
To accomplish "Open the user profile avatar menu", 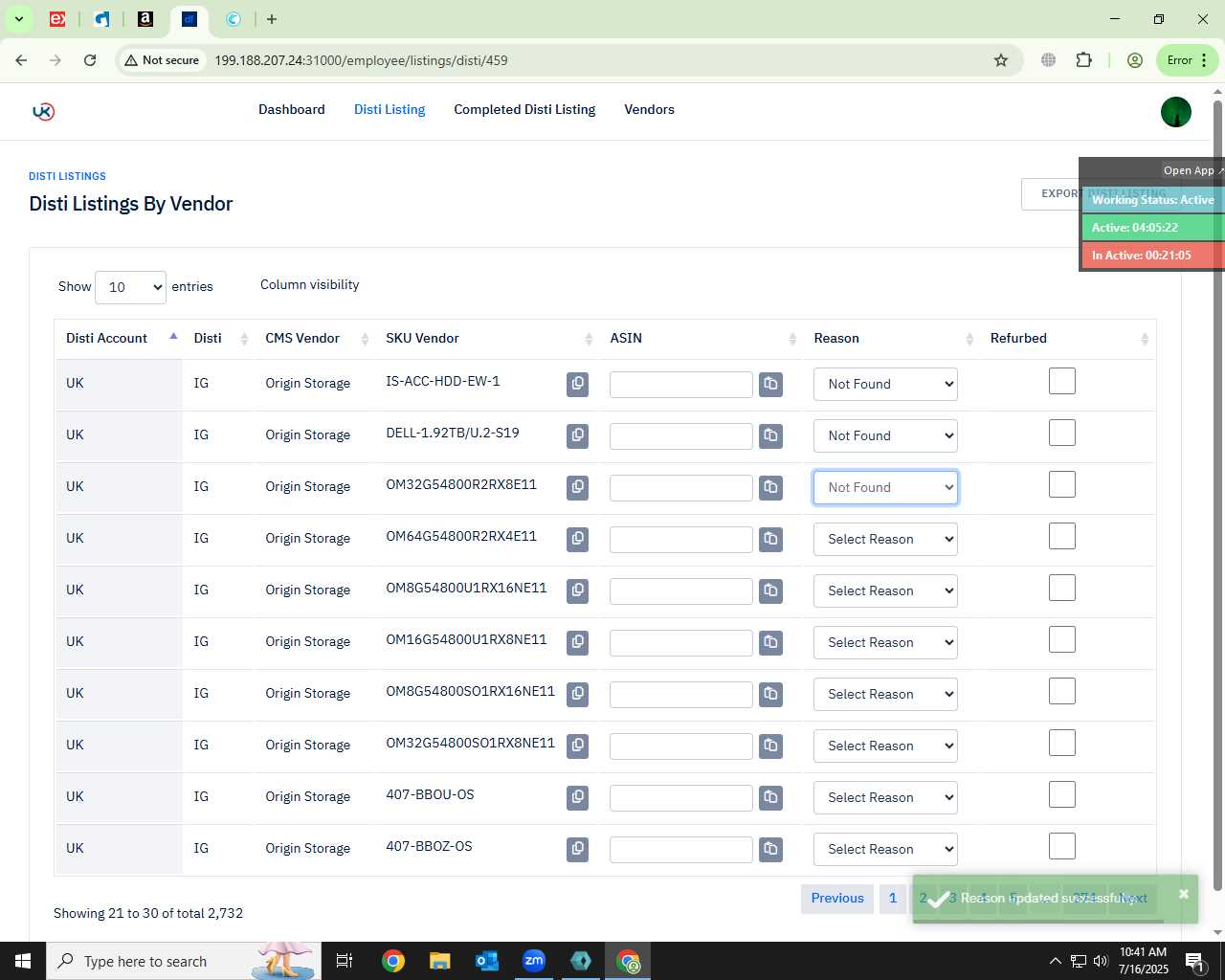I will [1175, 112].
